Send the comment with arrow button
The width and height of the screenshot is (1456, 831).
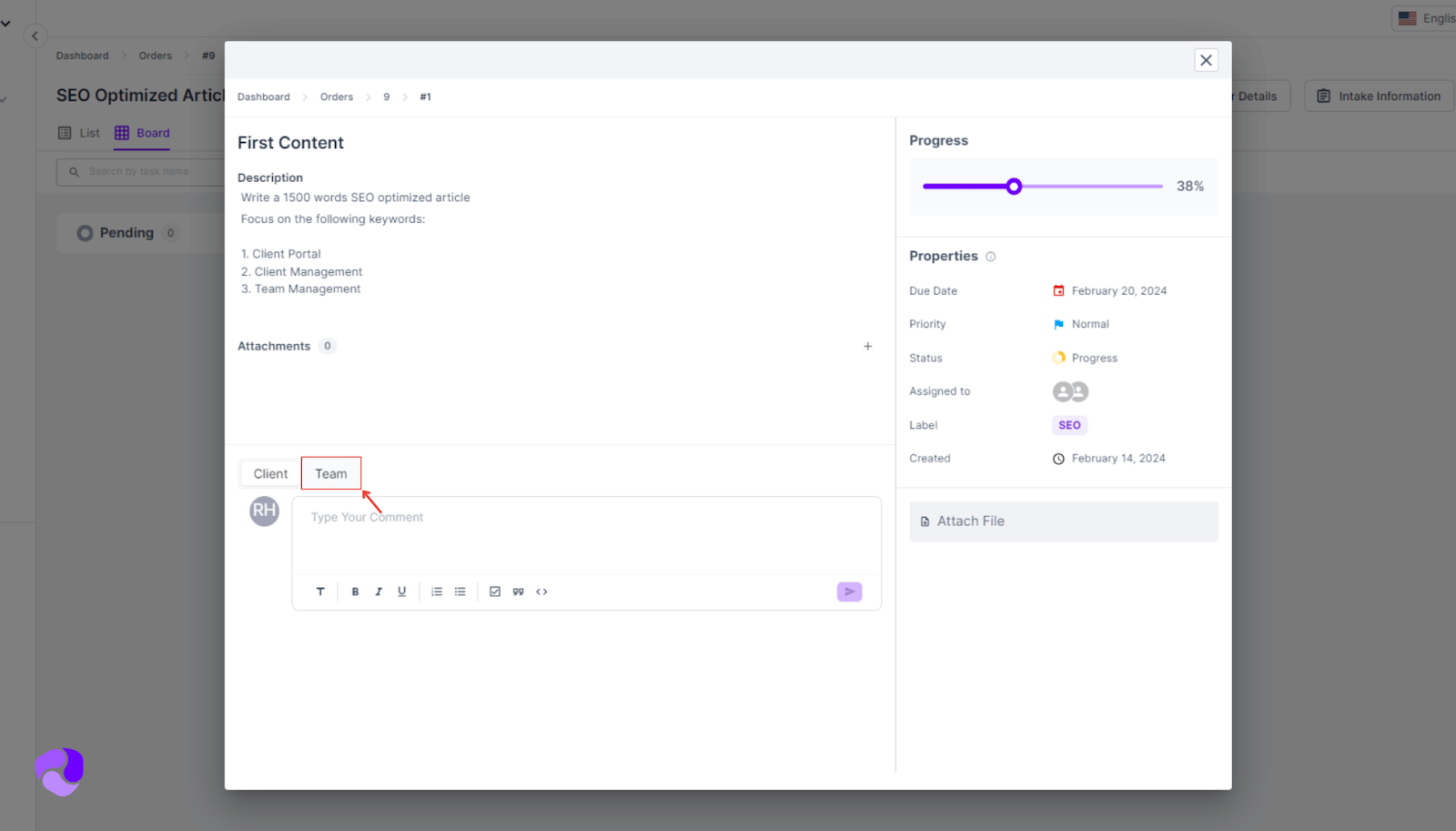849,592
